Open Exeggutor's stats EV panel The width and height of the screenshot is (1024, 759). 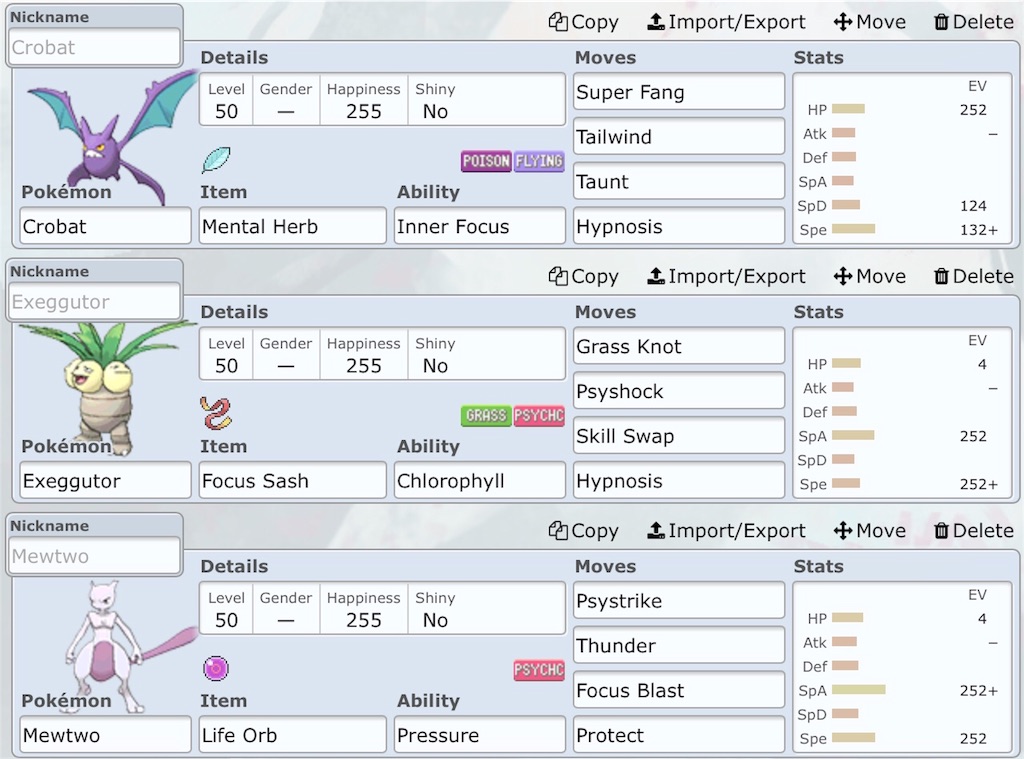pos(903,413)
